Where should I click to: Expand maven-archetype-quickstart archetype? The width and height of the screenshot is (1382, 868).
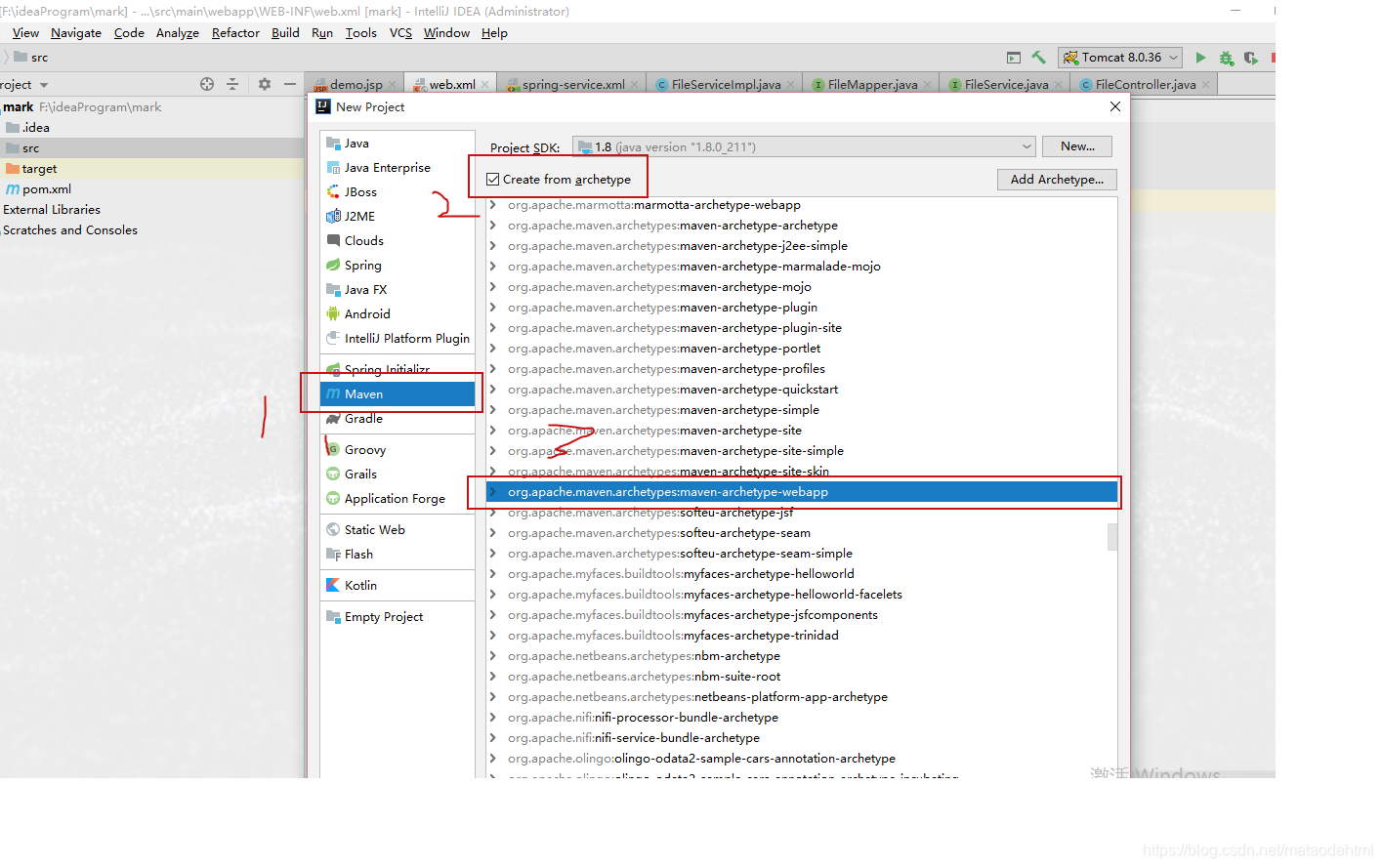(493, 390)
